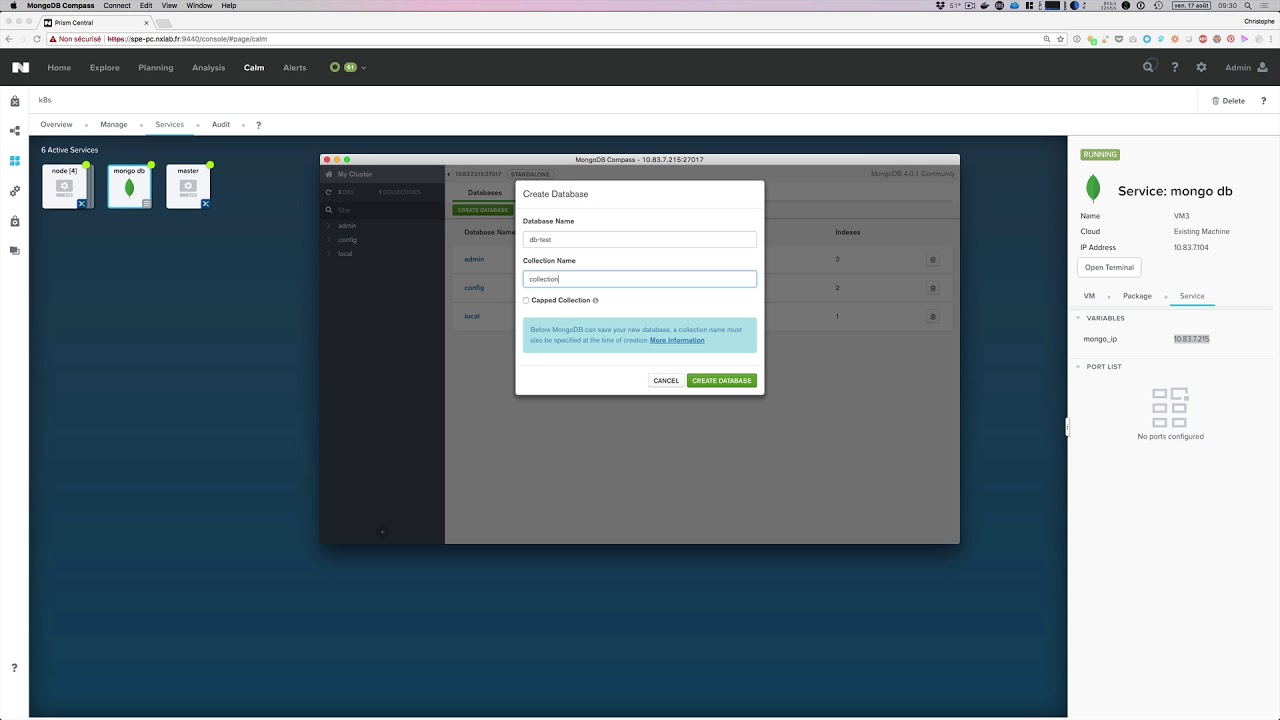Viewport: 1280px width, 720px height.
Task: Click the help icon after Audit tab
Action: (259, 125)
